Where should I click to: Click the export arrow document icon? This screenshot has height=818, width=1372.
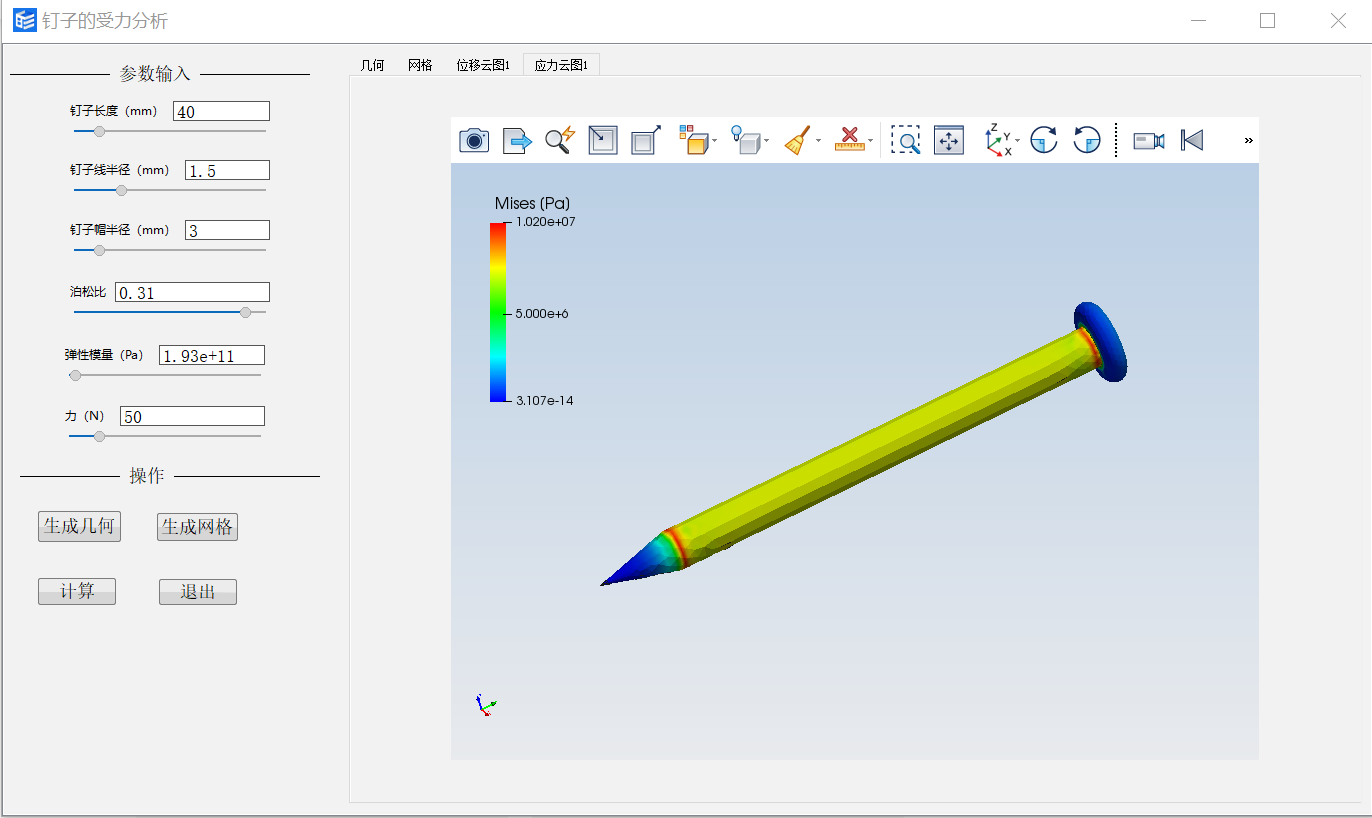point(517,141)
